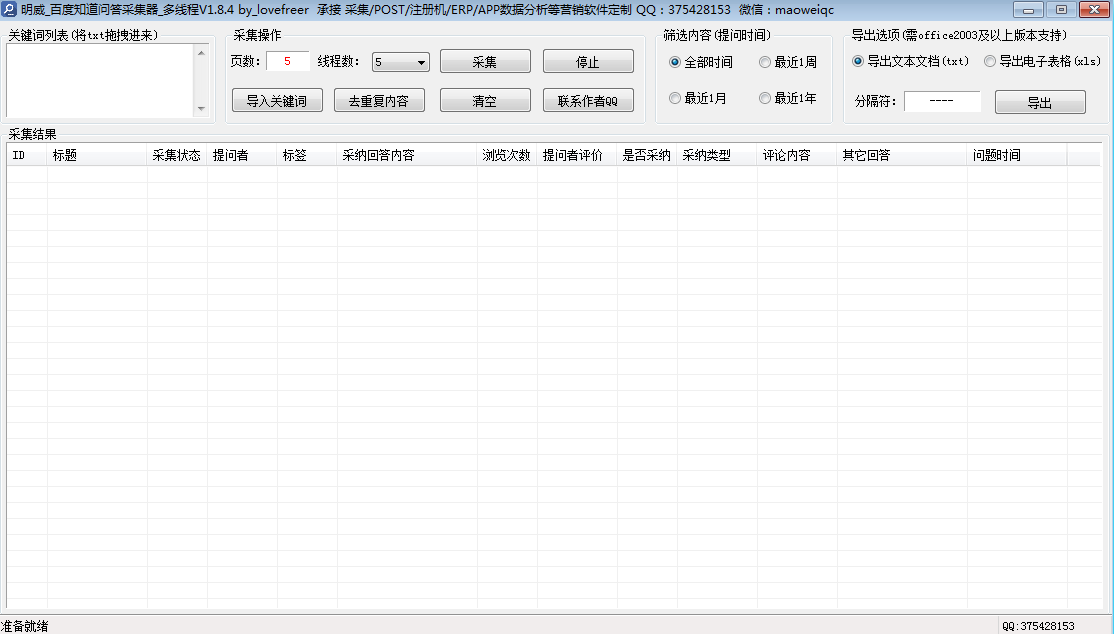Click the 提问者评价 column header

coord(577,155)
